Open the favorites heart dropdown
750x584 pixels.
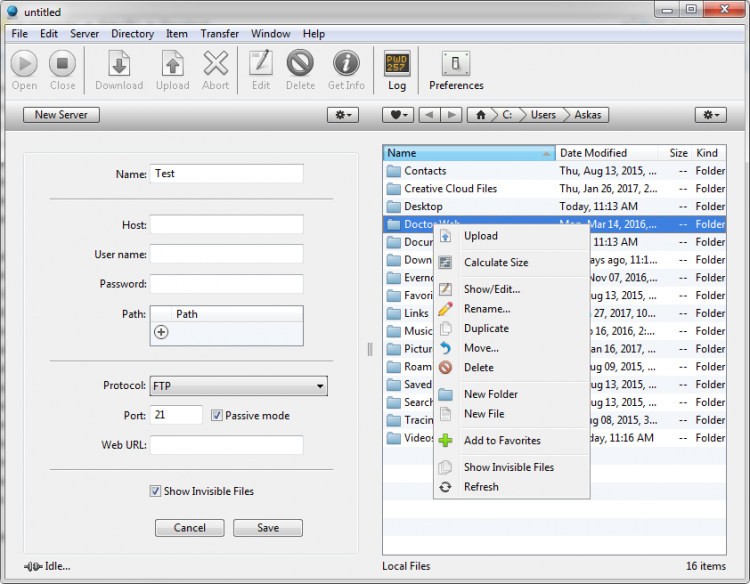398,115
